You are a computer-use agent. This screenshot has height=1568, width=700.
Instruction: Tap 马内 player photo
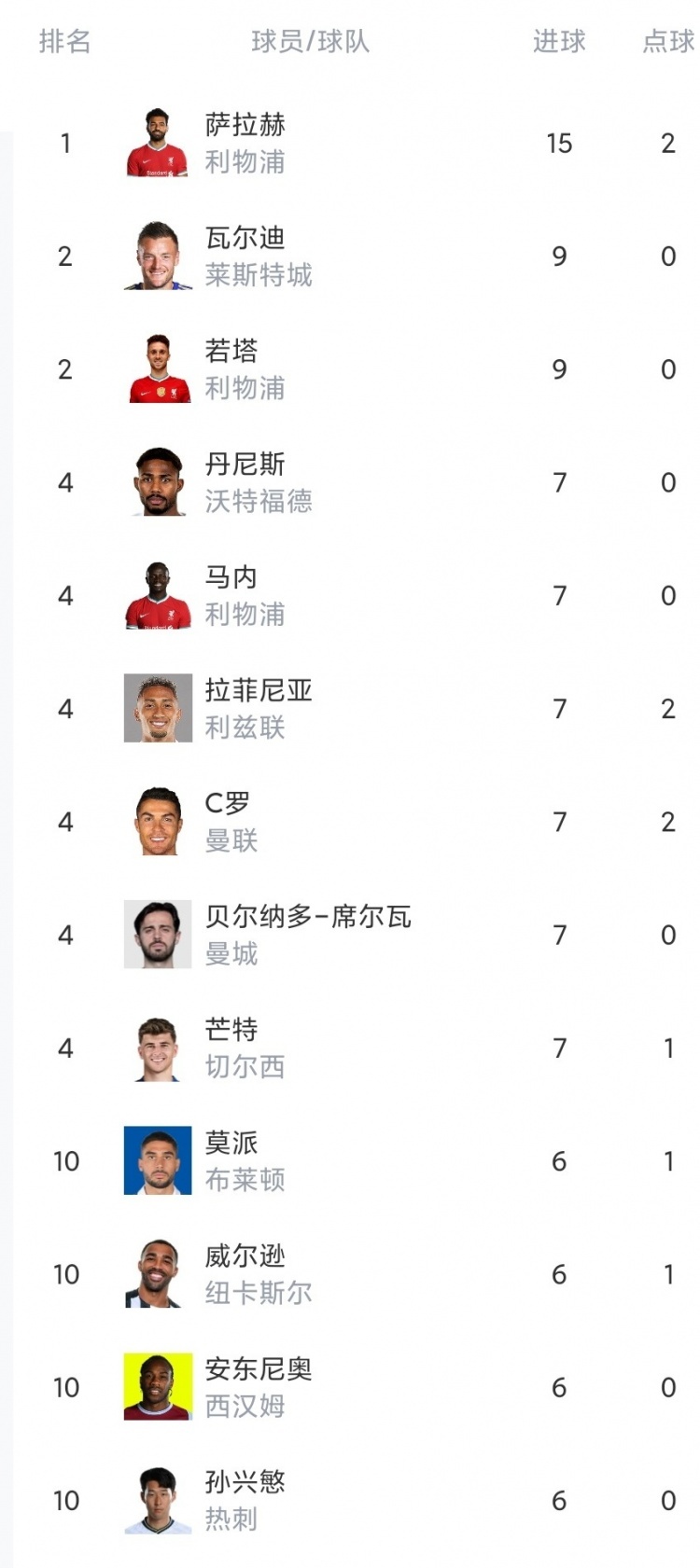point(158,595)
